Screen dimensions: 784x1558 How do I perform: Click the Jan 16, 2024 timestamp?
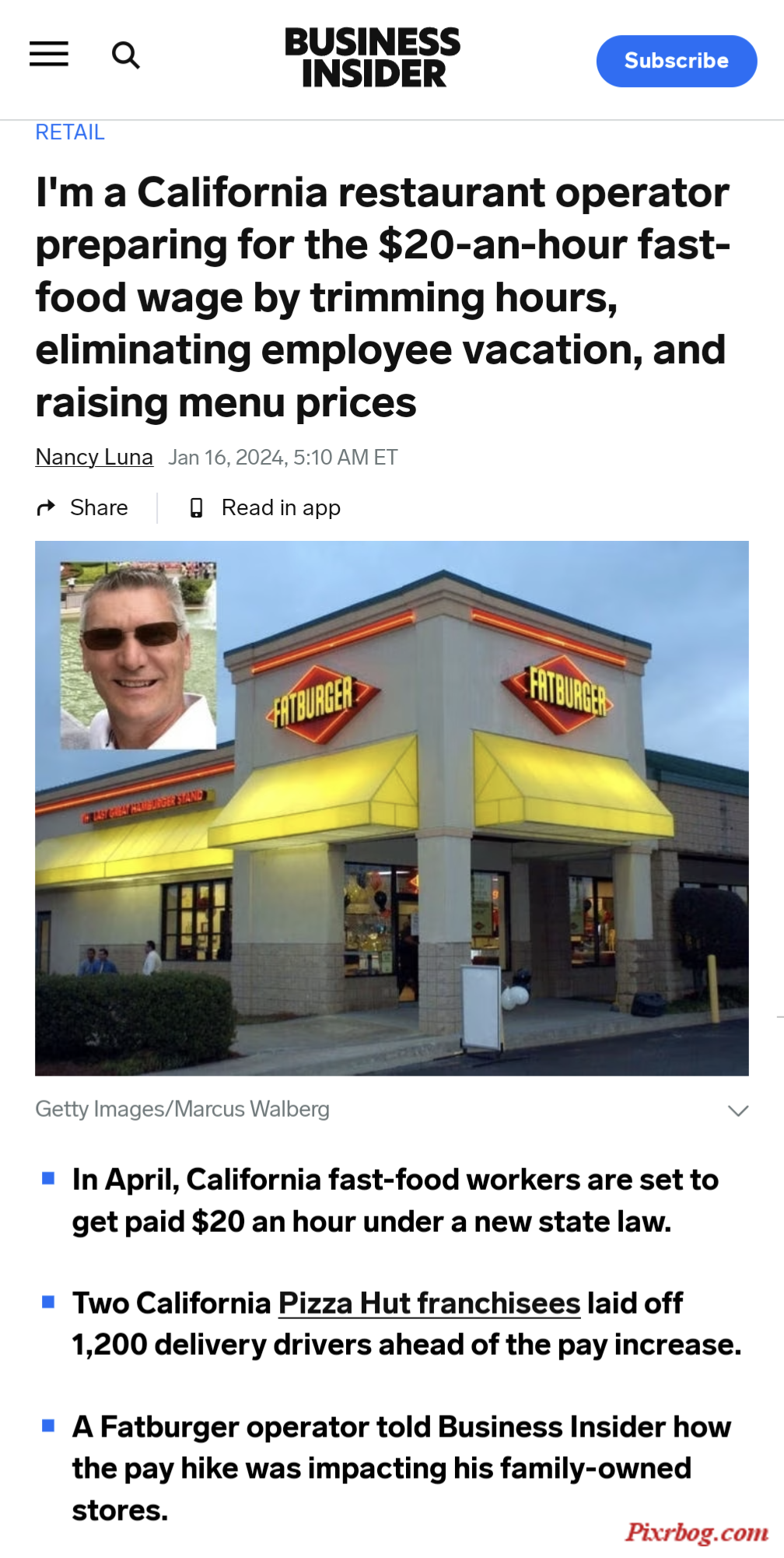(x=283, y=457)
